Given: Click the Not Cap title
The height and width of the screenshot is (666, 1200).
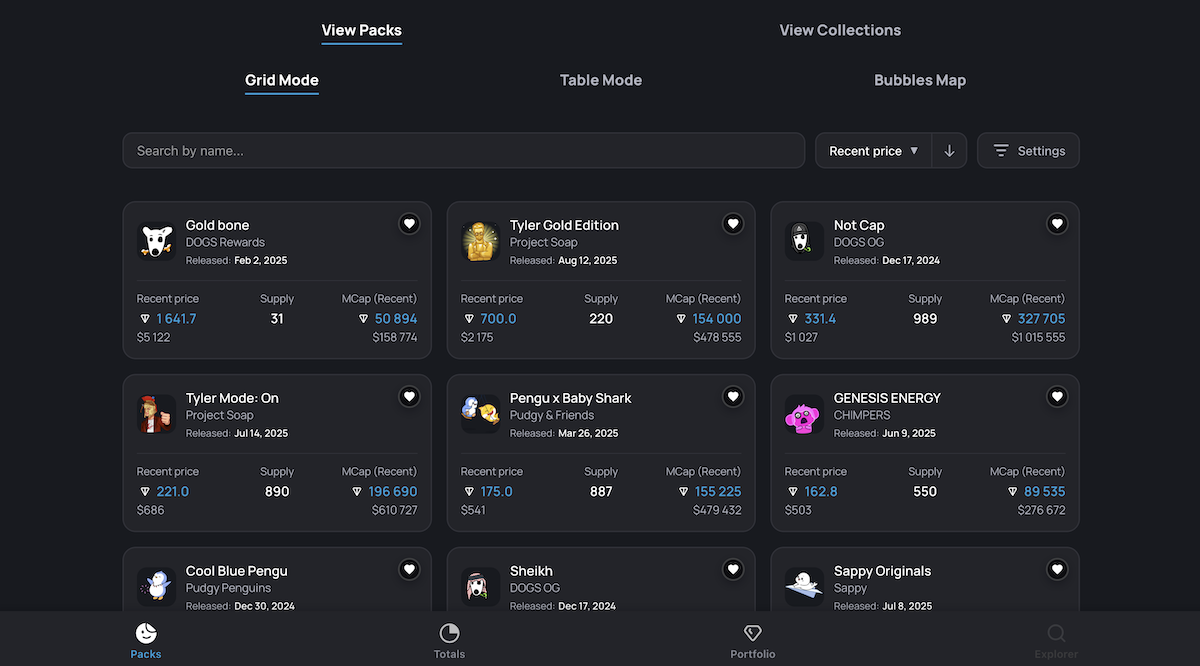Looking at the screenshot, I should 859,225.
